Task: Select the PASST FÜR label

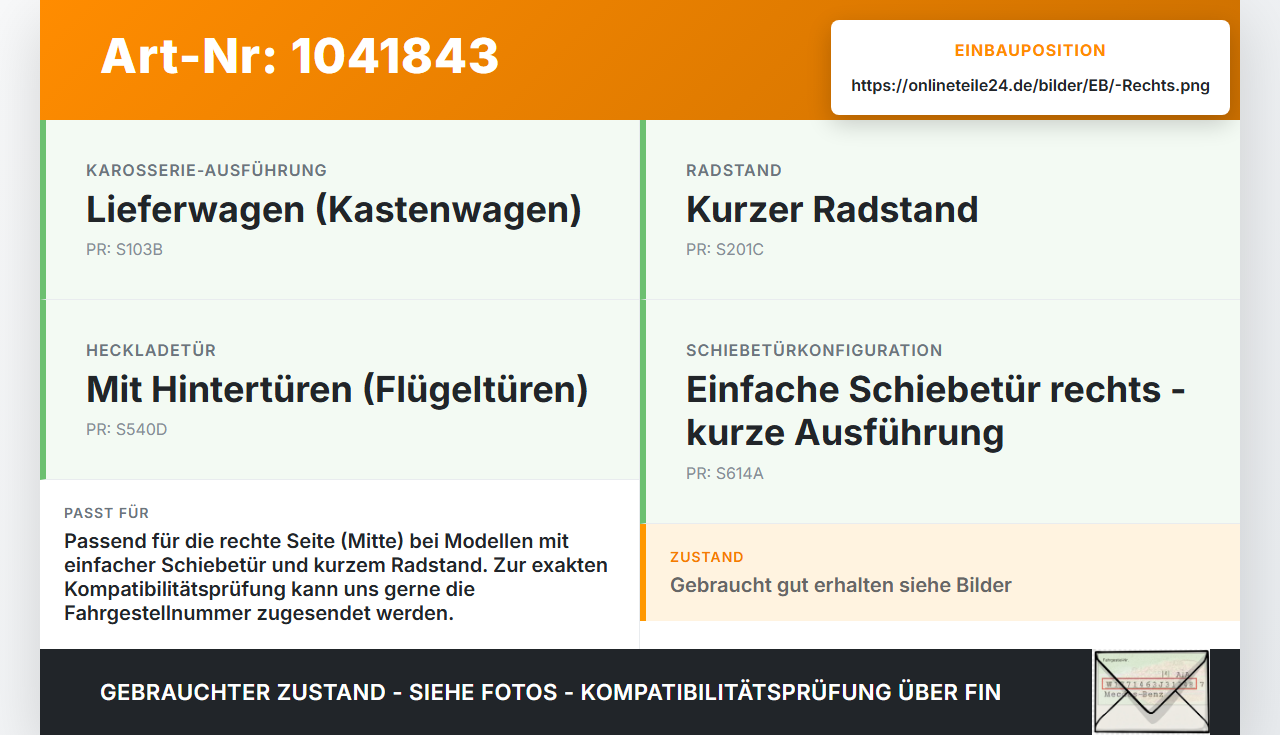Action: click(106, 513)
